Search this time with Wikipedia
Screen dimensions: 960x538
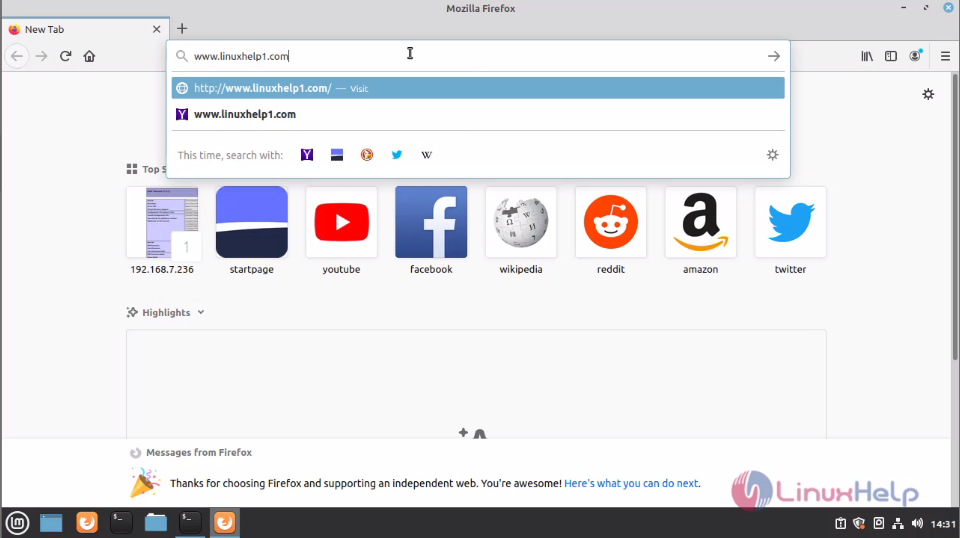427,155
